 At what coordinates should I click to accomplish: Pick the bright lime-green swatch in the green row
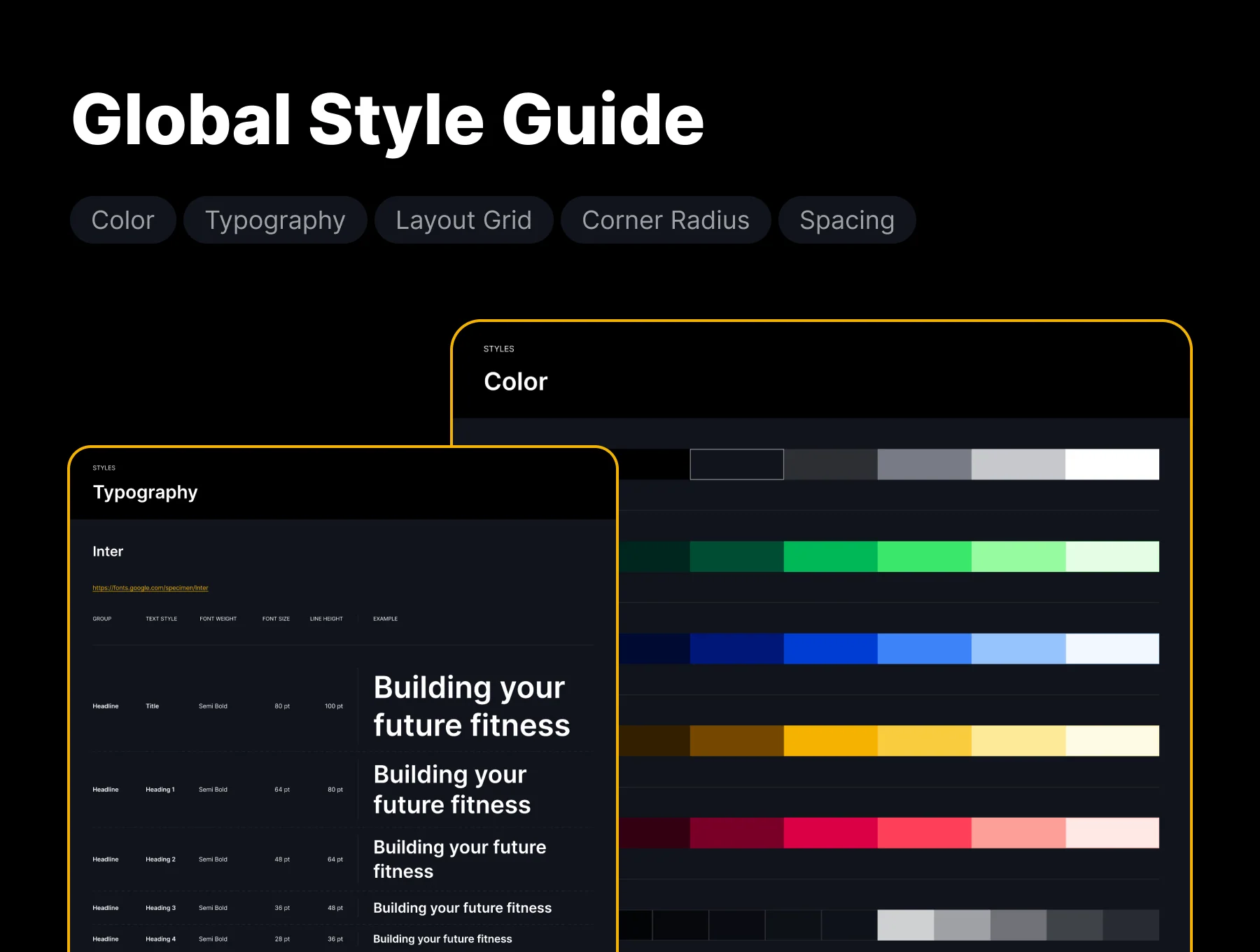coord(925,556)
